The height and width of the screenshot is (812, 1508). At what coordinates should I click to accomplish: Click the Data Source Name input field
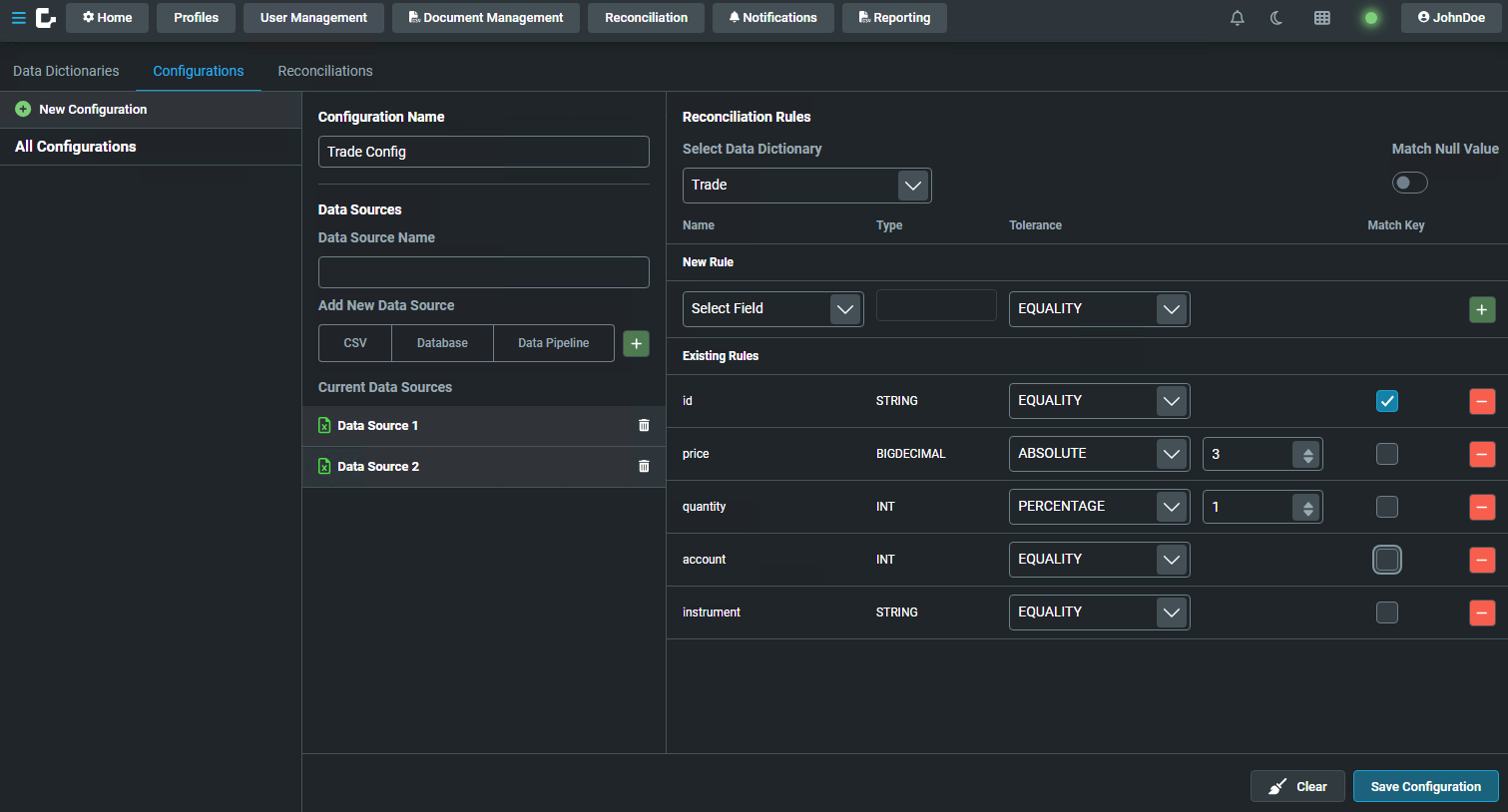[x=483, y=272]
